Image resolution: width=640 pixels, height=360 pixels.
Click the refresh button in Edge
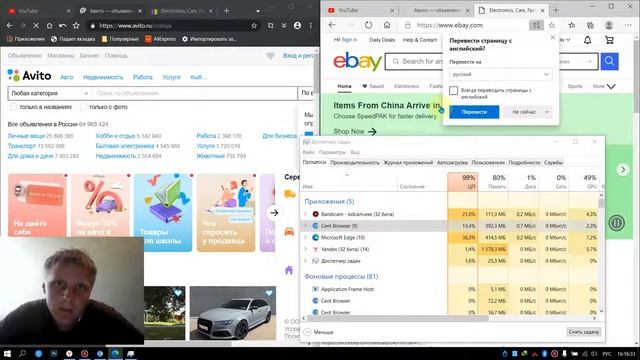pos(369,25)
